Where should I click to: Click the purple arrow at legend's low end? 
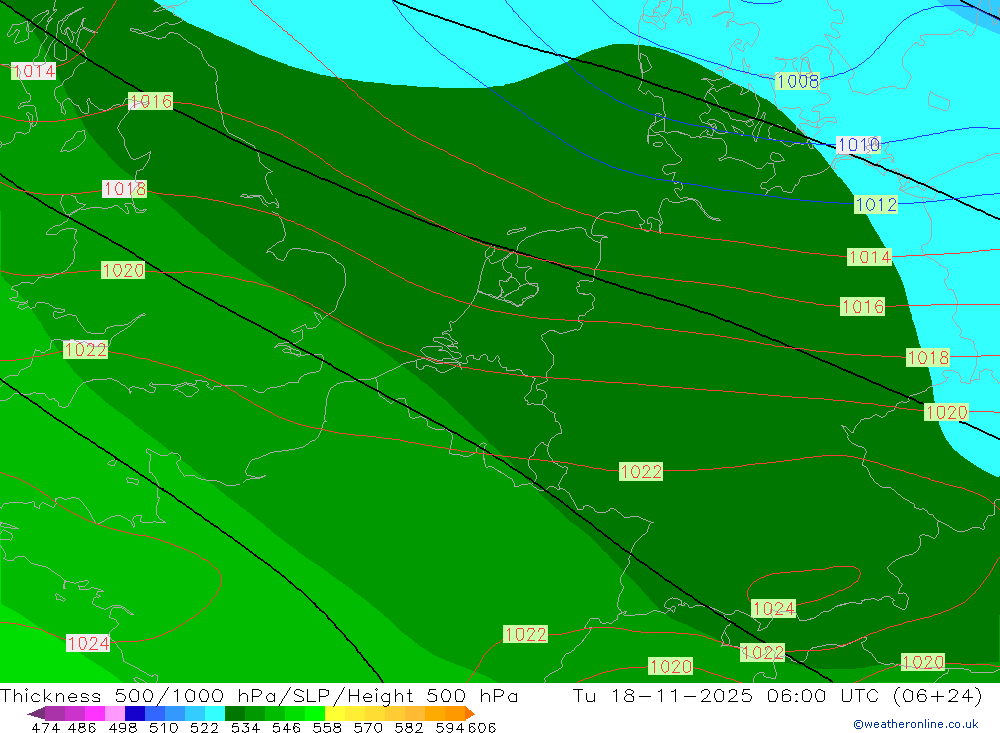(x=36, y=713)
